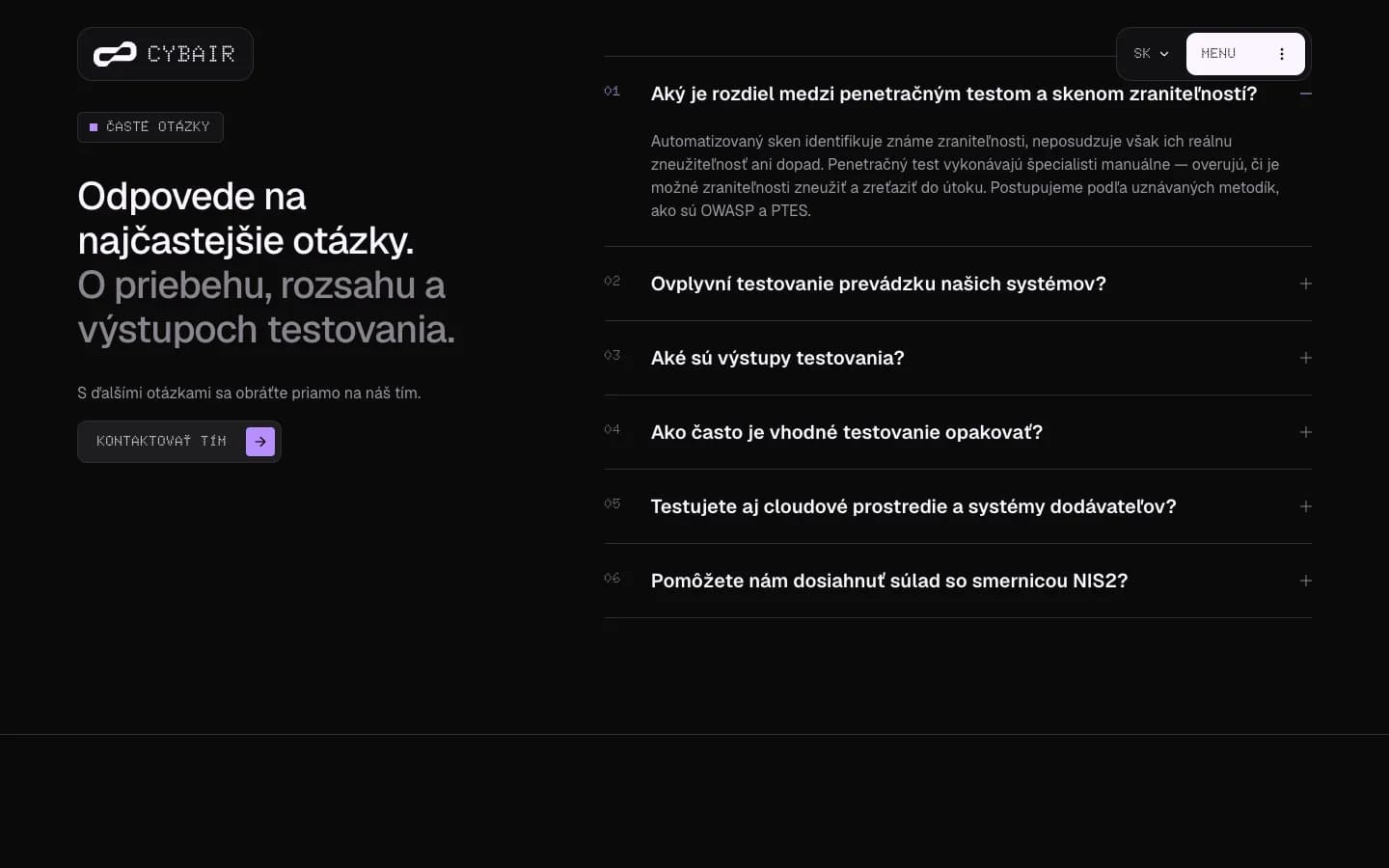This screenshot has width=1389, height=868.
Task: Click the three-dot icon in the Menu button
Action: click(x=1282, y=54)
